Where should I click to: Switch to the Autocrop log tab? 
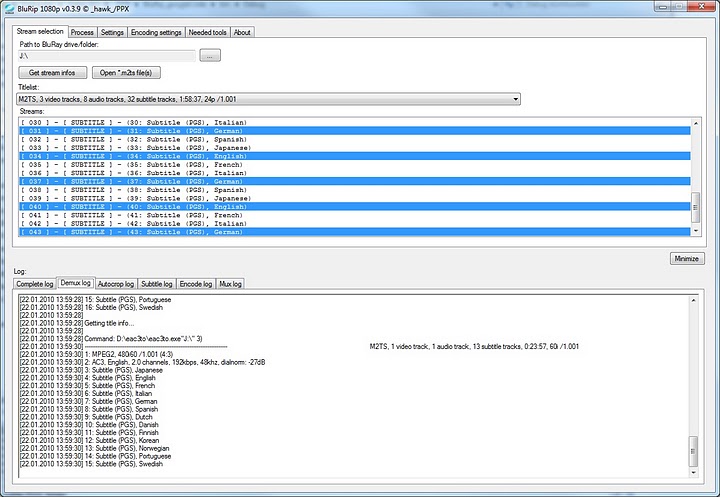[x=116, y=284]
